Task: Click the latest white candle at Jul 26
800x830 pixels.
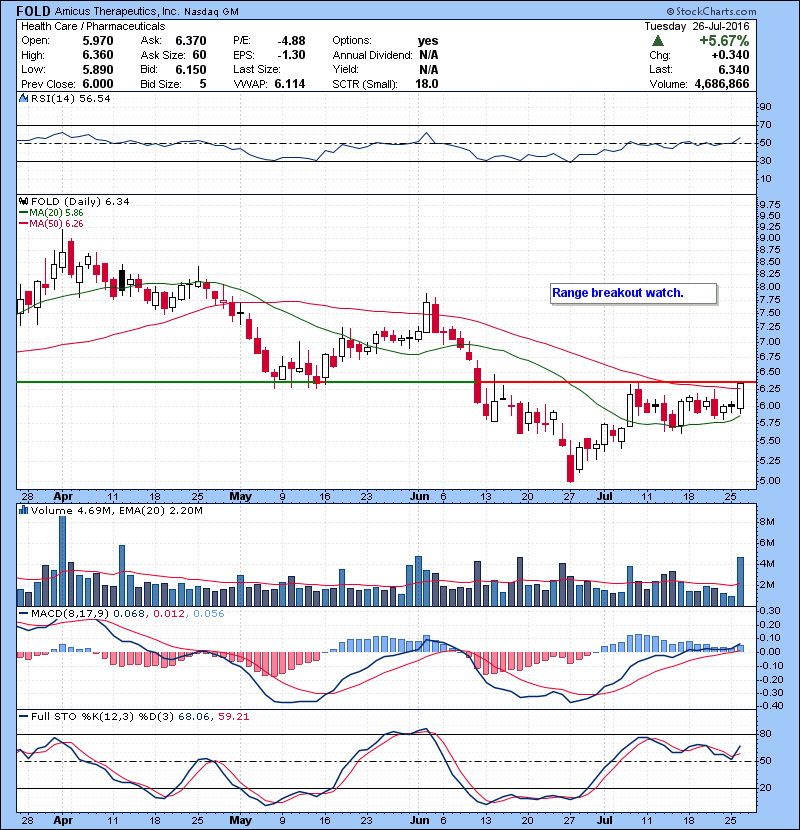Action: coord(740,395)
